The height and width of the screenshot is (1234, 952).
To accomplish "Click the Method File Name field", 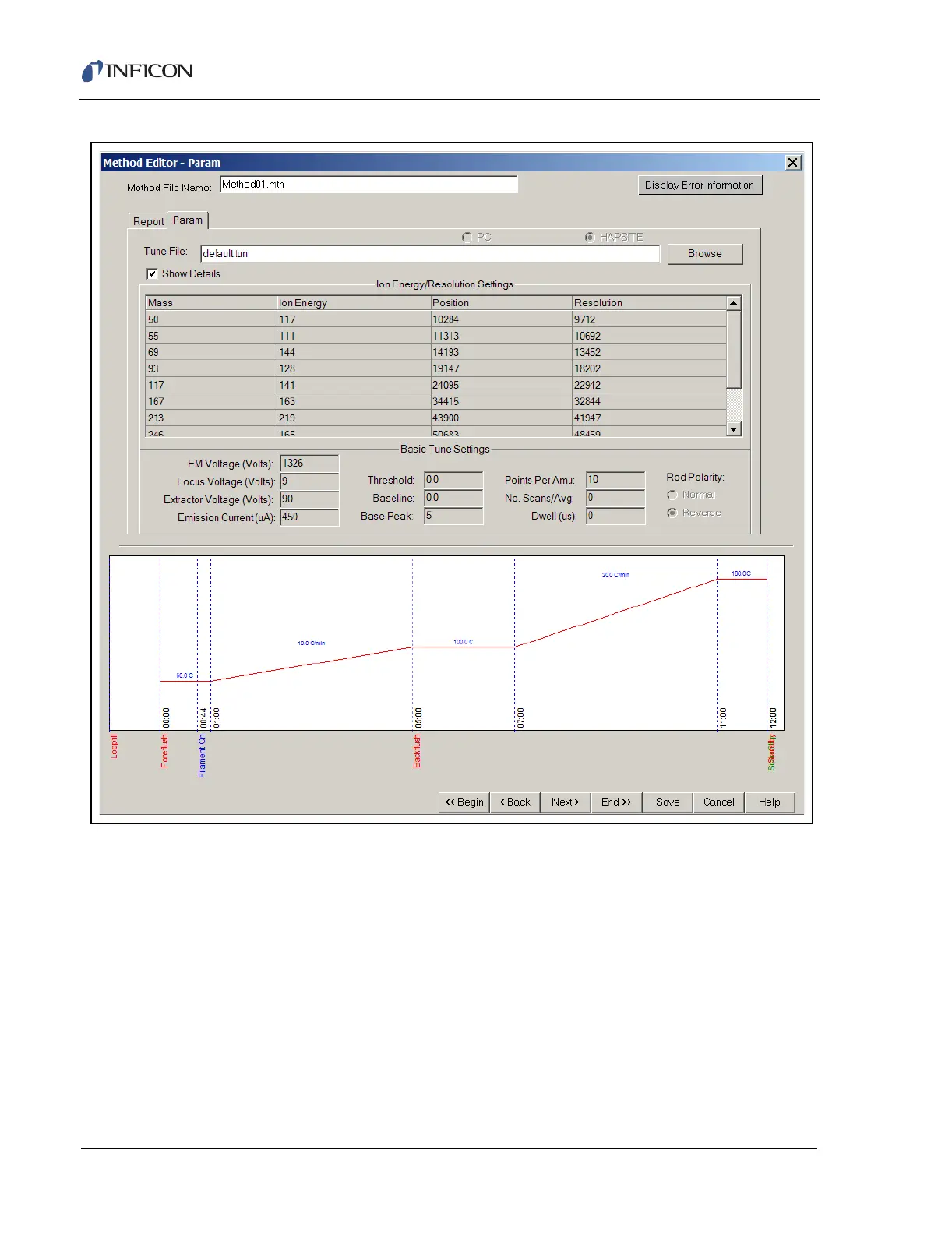I will 368,185.
